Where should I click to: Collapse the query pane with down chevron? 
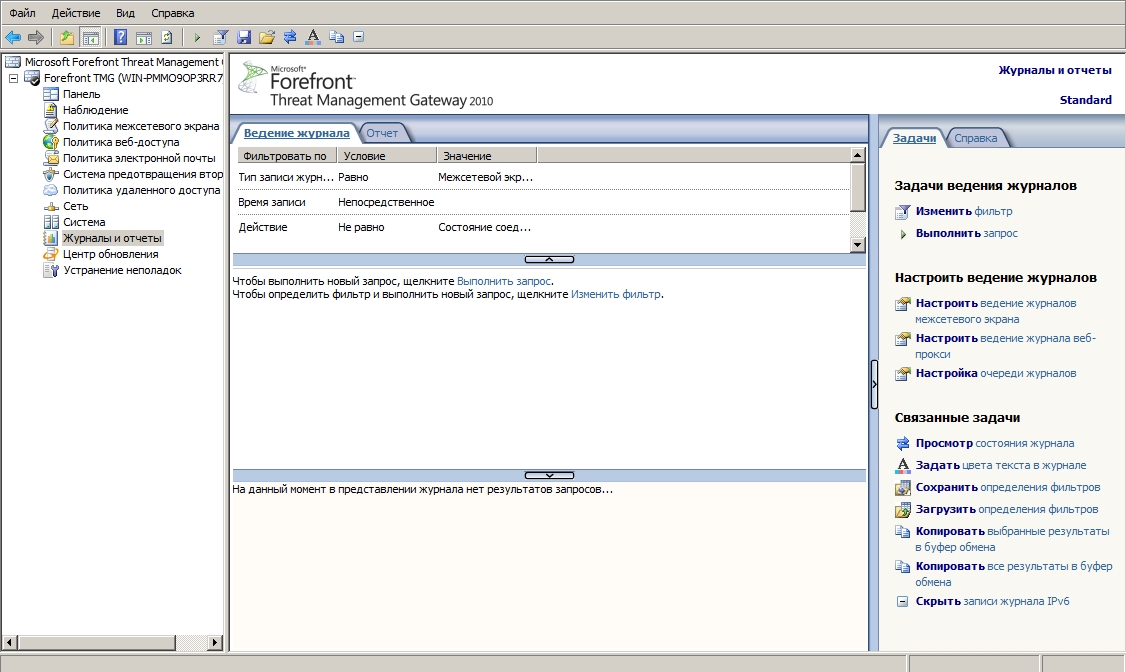(549, 475)
